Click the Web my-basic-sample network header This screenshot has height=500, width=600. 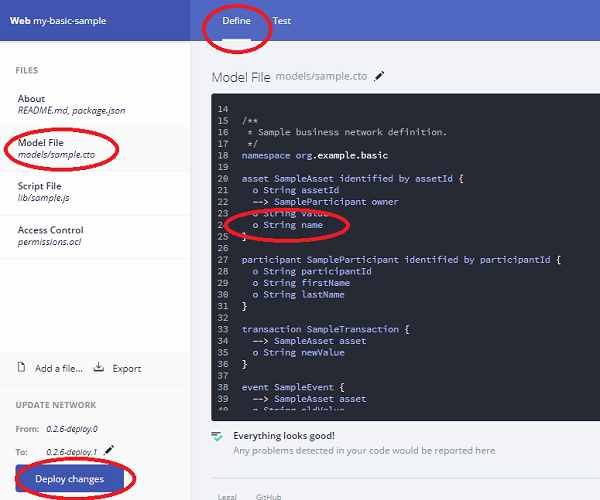[x=58, y=20]
